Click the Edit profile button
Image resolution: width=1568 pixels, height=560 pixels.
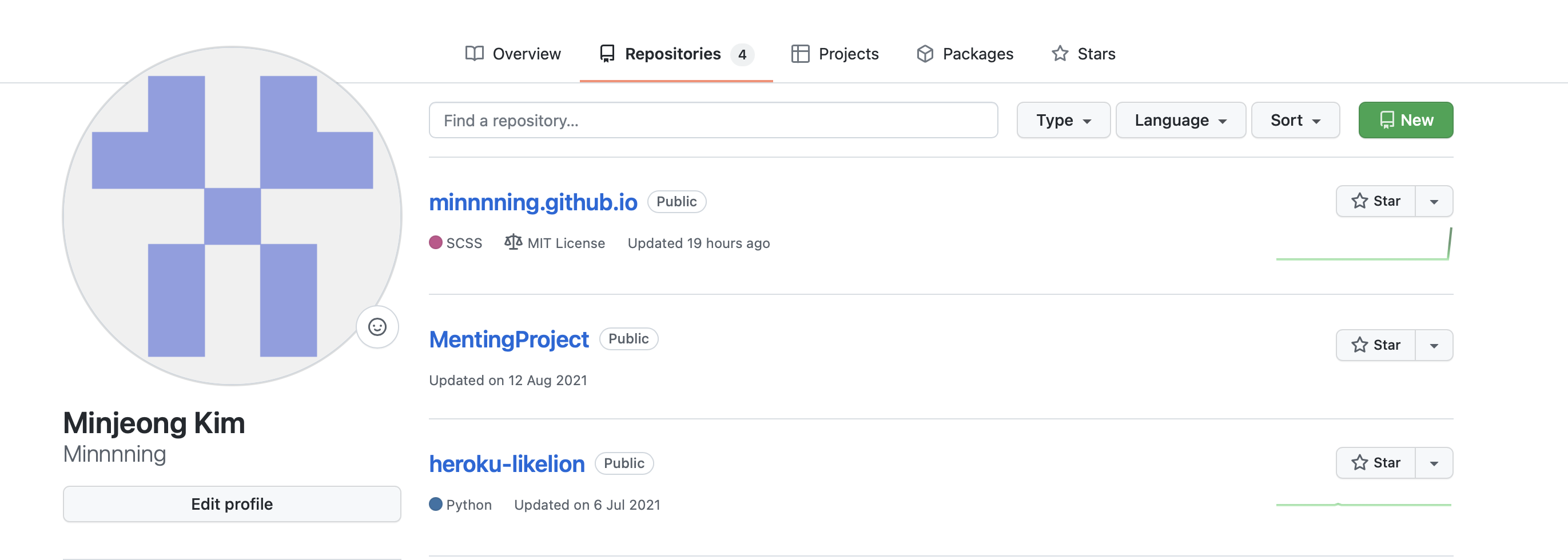[x=232, y=504]
